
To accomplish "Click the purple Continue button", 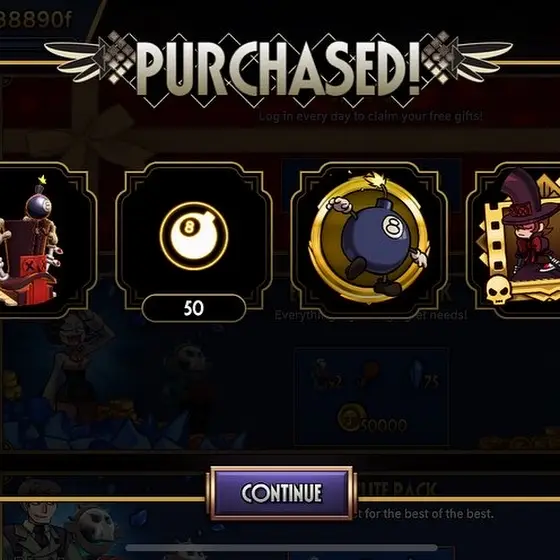I will [x=281, y=493].
